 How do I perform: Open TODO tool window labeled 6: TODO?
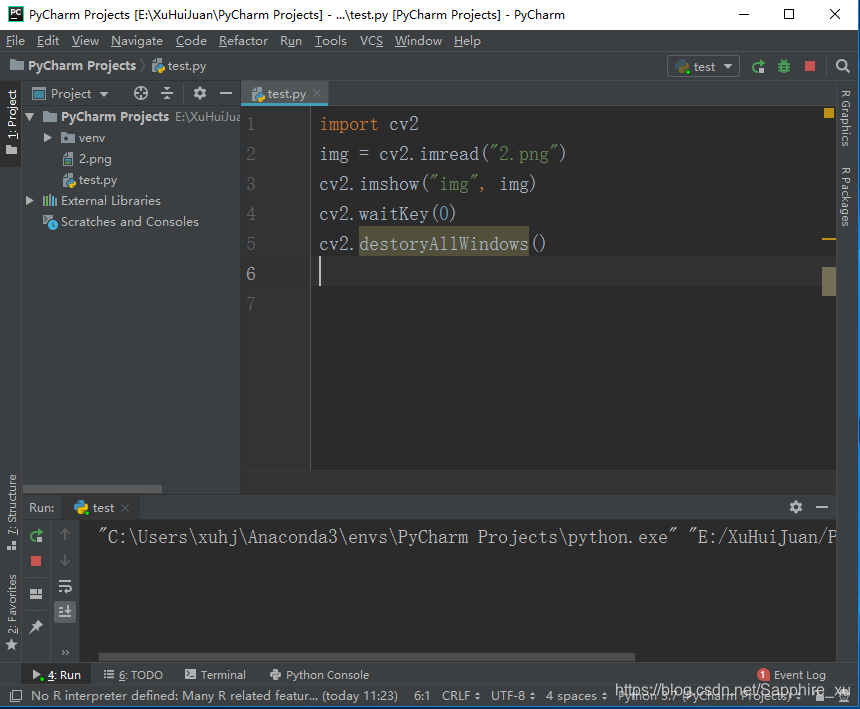pos(133,674)
